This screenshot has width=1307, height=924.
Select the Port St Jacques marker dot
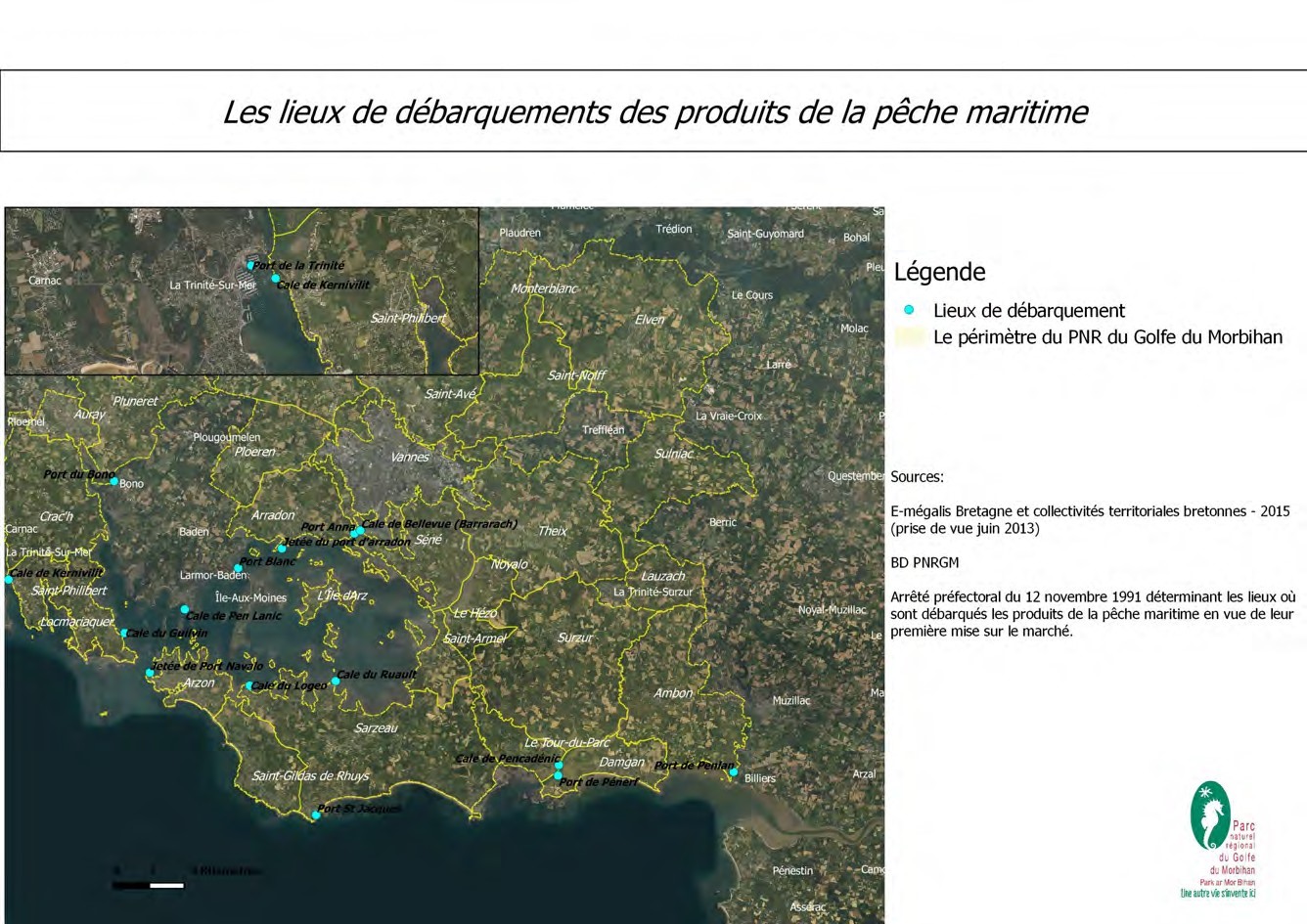tap(316, 814)
